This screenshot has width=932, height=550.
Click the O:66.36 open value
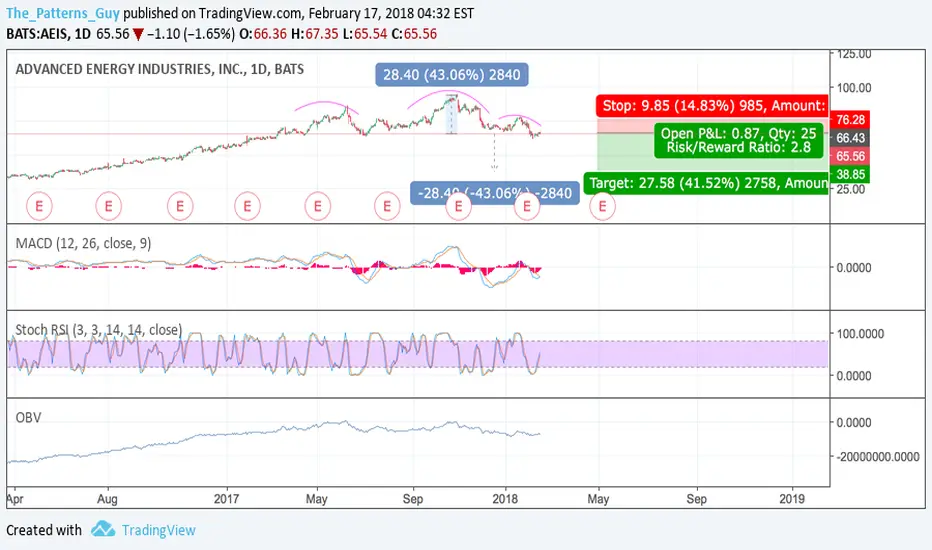(263, 34)
